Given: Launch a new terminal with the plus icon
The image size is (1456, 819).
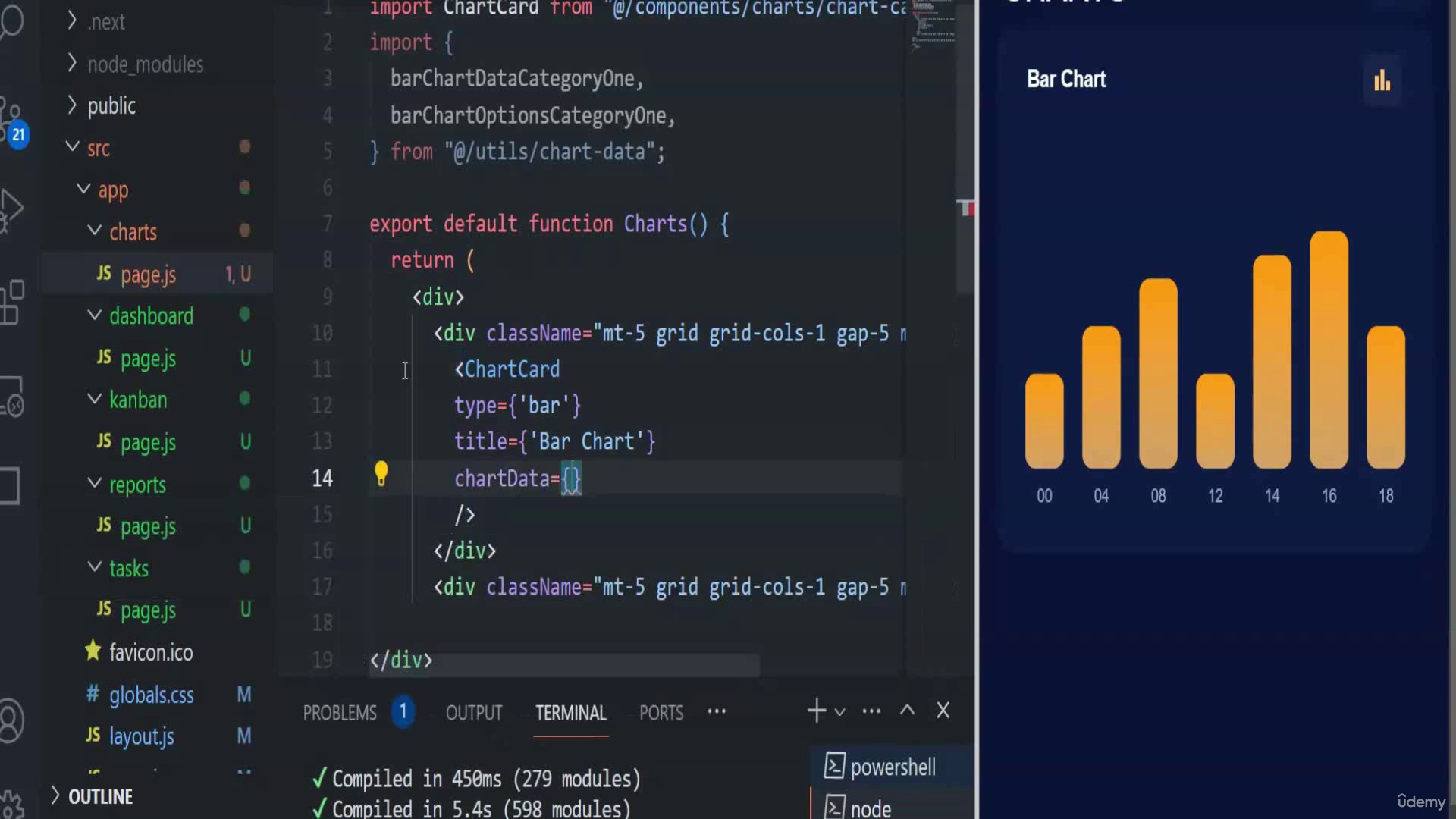Looking at the screenshot, I should pos(816,711).
